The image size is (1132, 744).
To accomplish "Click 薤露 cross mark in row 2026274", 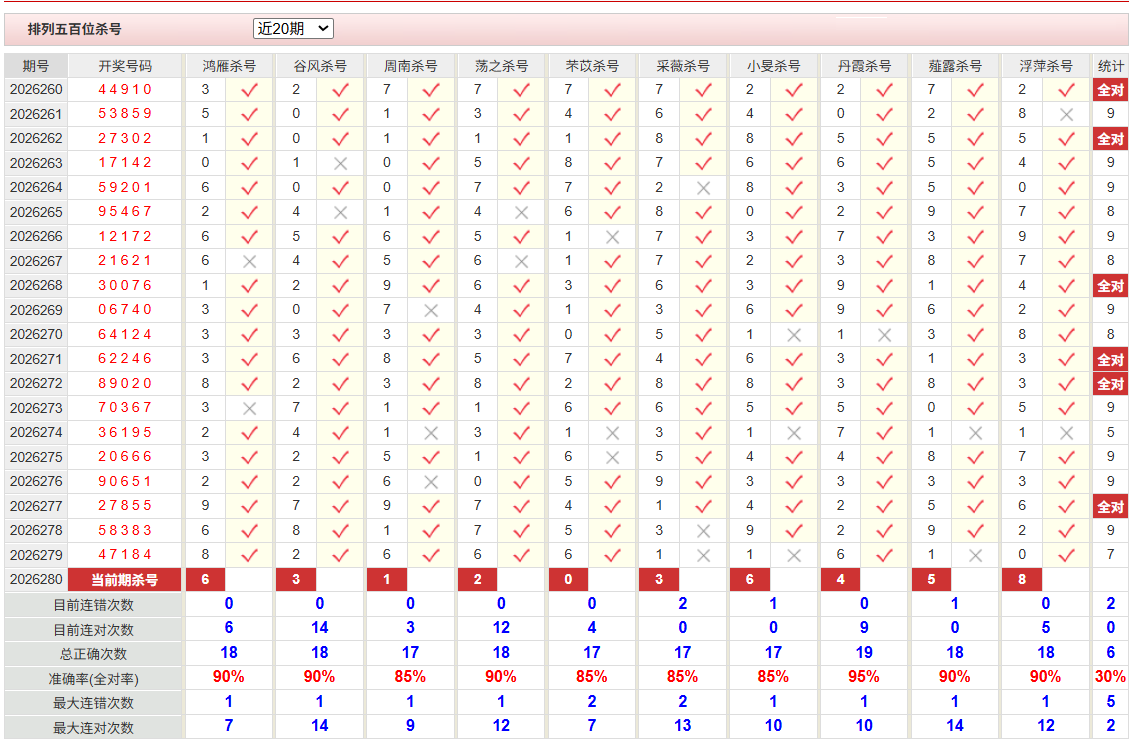I will tap(975, 434).
